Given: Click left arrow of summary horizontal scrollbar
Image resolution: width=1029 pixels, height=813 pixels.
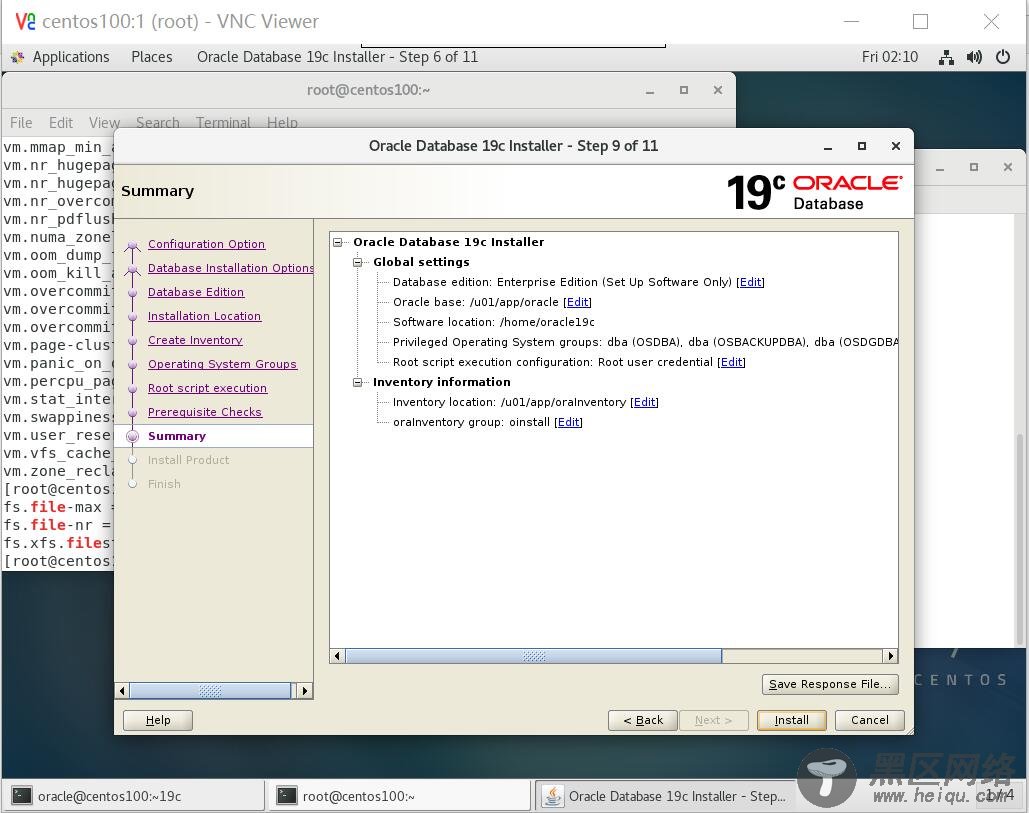Looking at the screenshot, I should tap(337, 656).
